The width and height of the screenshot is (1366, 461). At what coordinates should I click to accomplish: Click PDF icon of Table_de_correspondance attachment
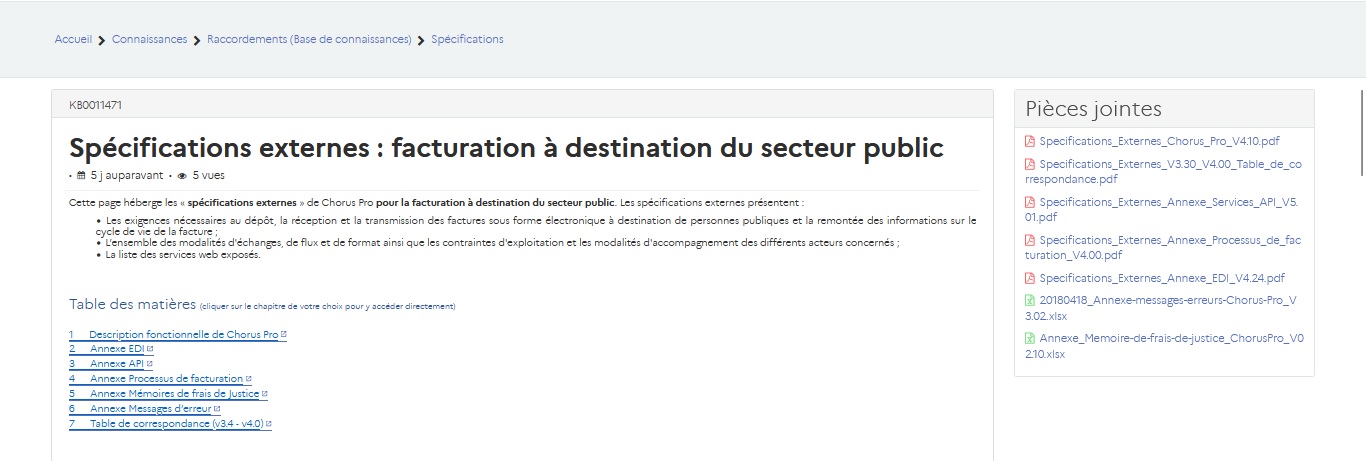pos(1030,164)
